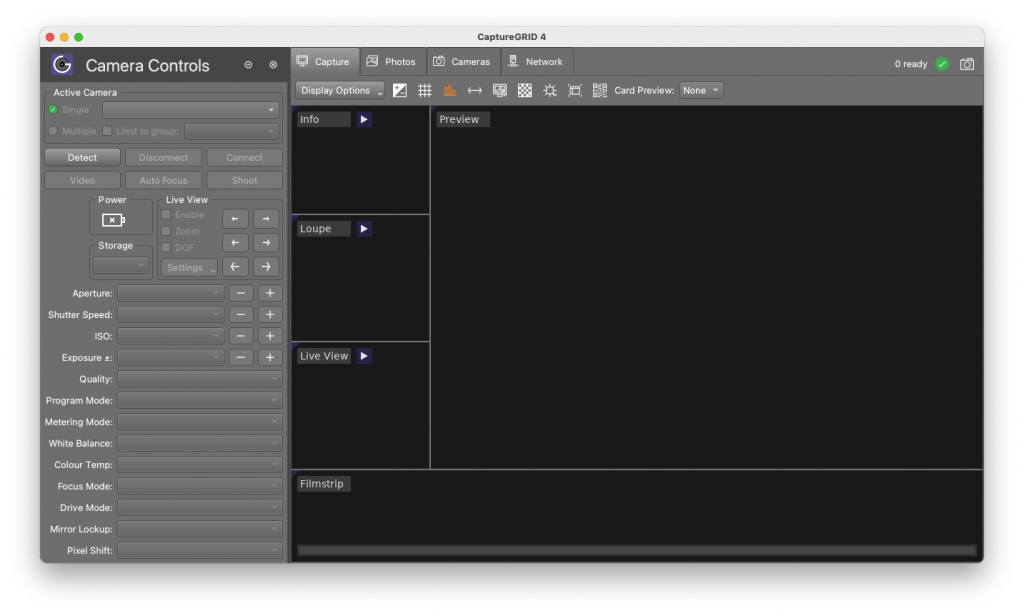1024x616 pixels.
Task: Switch to the Cameras tab
Action: 462,61
